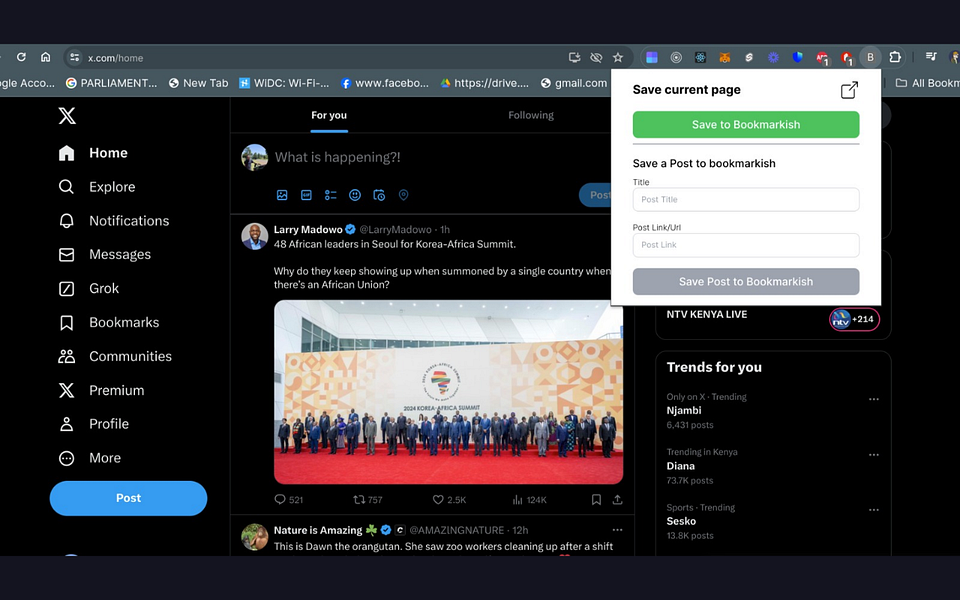The width and height of the screenshot is (960, 600).
Task: Click the crossed-out eye tracking icon
Action: (x=596, y=58)
